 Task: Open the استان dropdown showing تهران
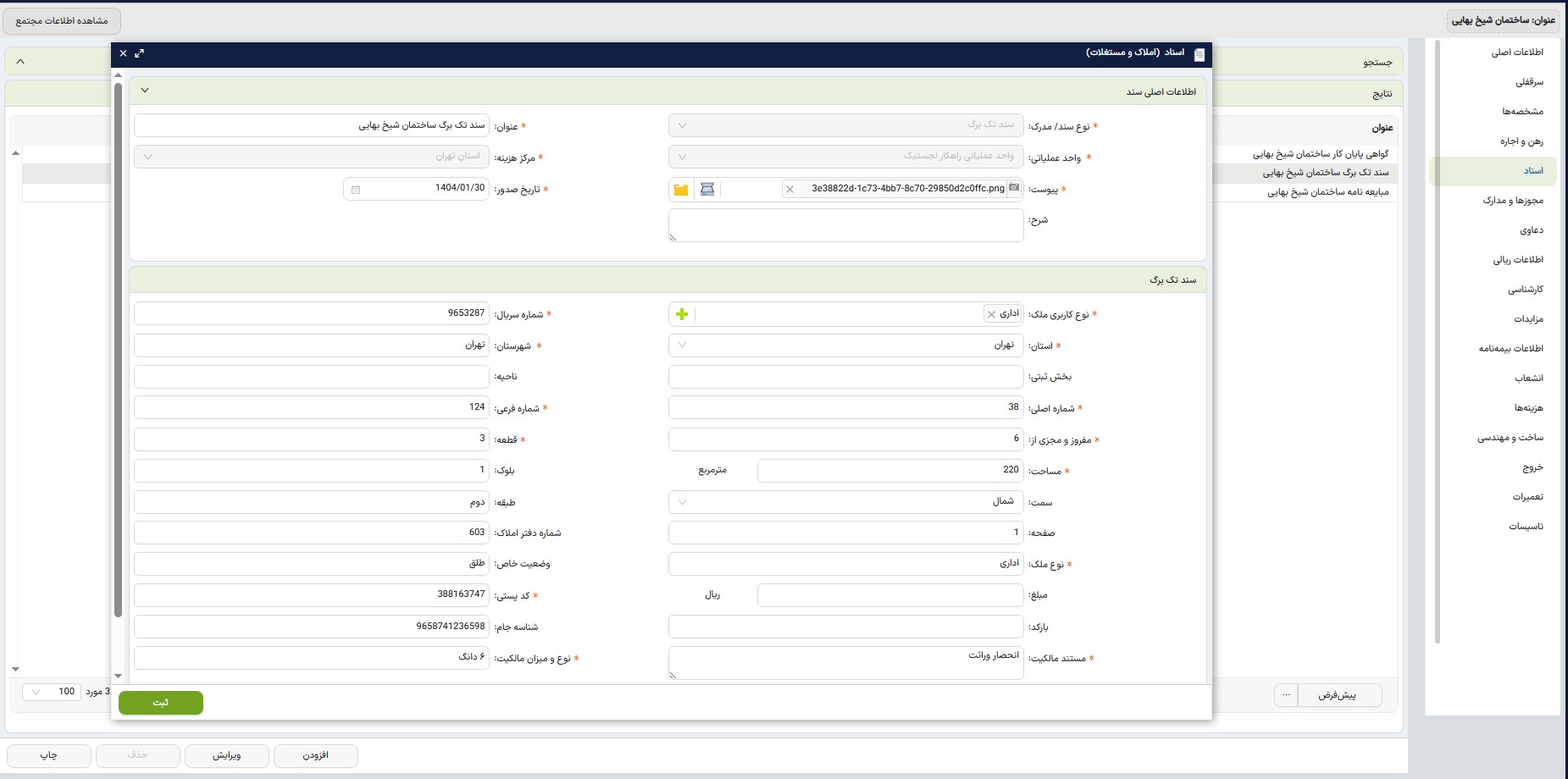(683, 345)
